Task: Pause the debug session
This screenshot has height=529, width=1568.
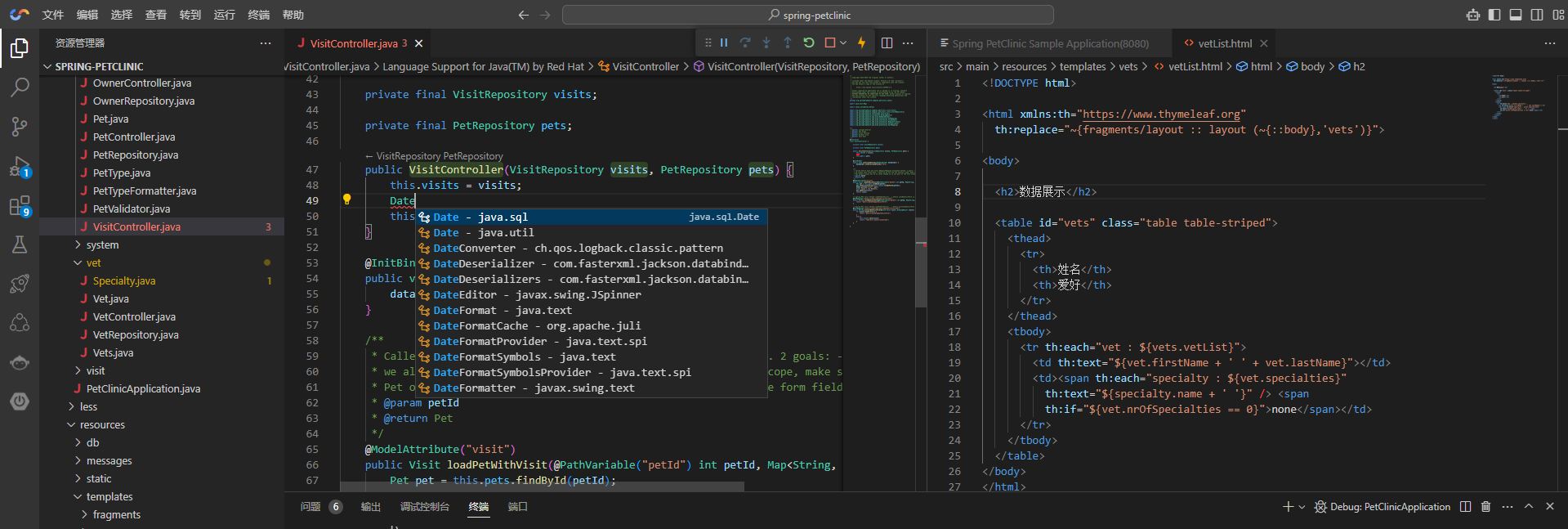Action: (724, 43)
